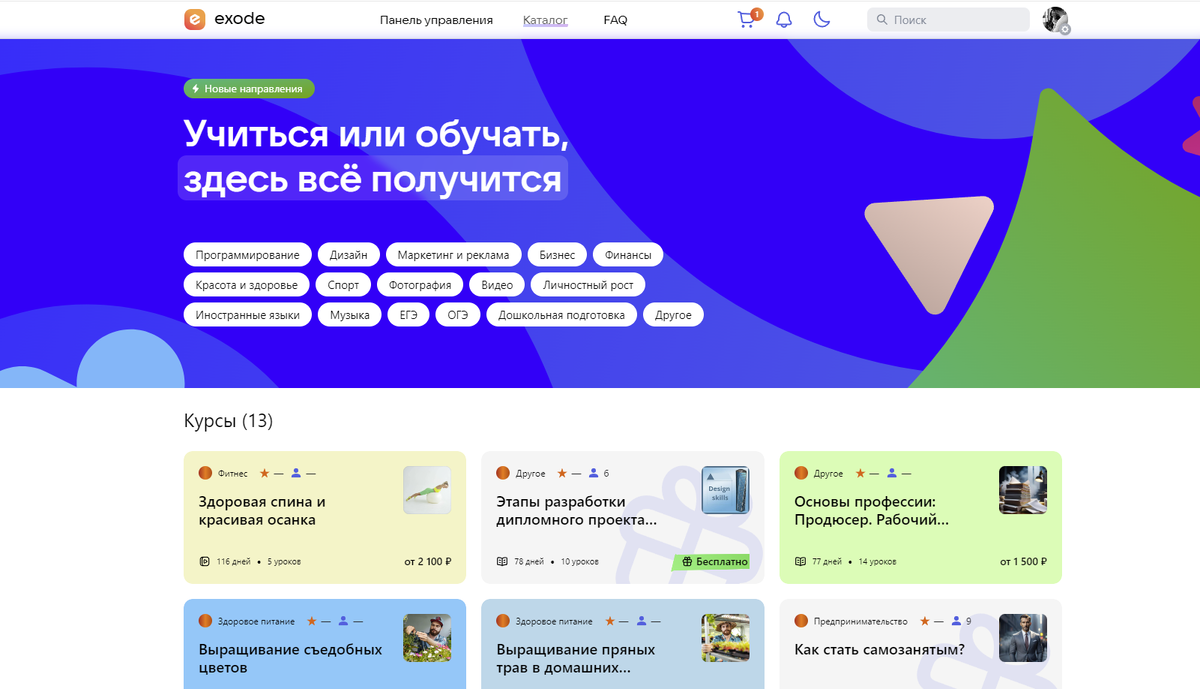Viewport: 1200px width, 689px height.
Task: Click the Поиск search field
Action: [x=948, y=19]
